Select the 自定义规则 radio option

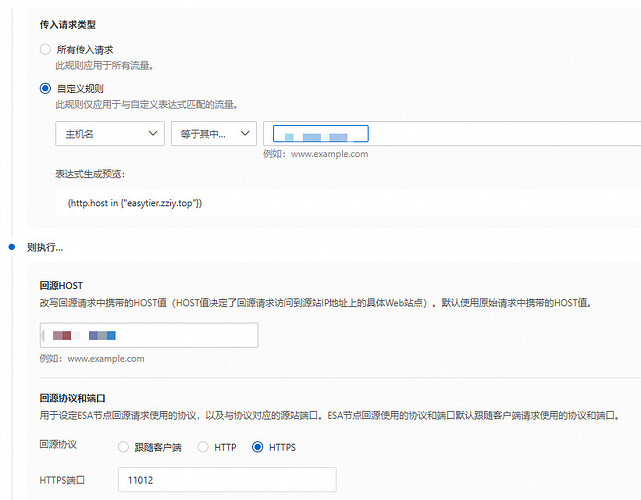[45, 88]
